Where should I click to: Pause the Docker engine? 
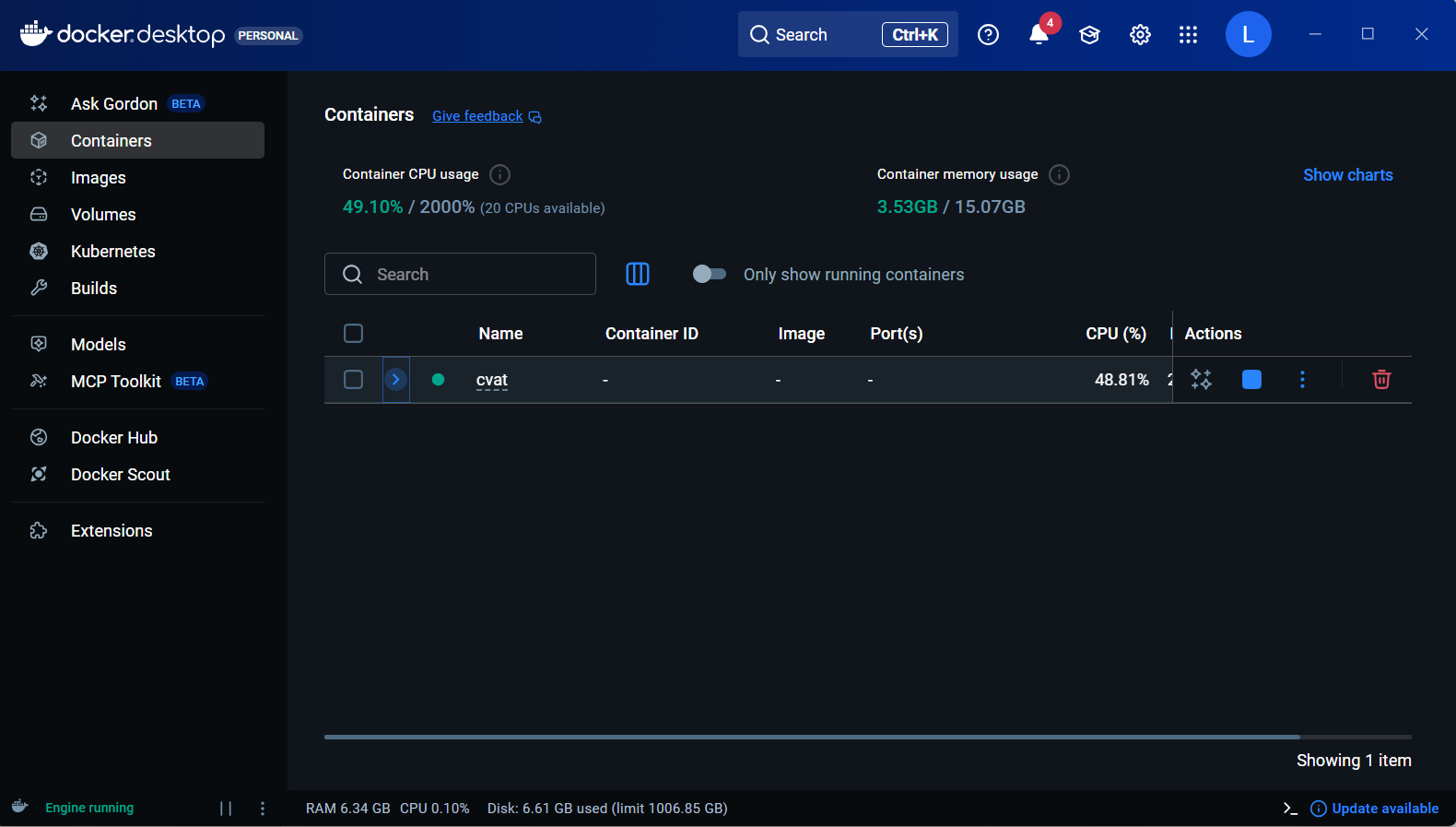226,809
